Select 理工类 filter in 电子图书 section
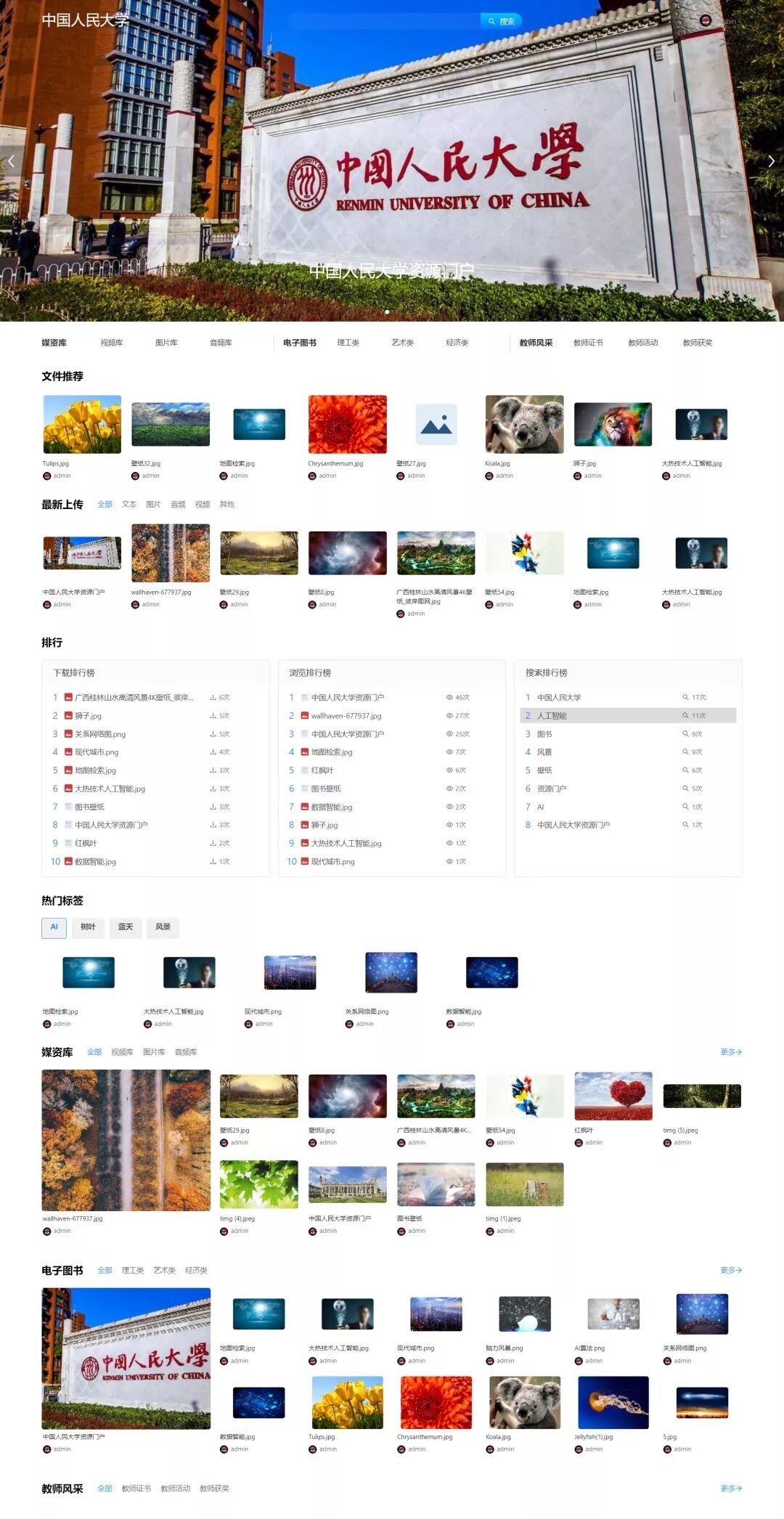This screenshot has width=784, height=1519. coord(133,1271)
